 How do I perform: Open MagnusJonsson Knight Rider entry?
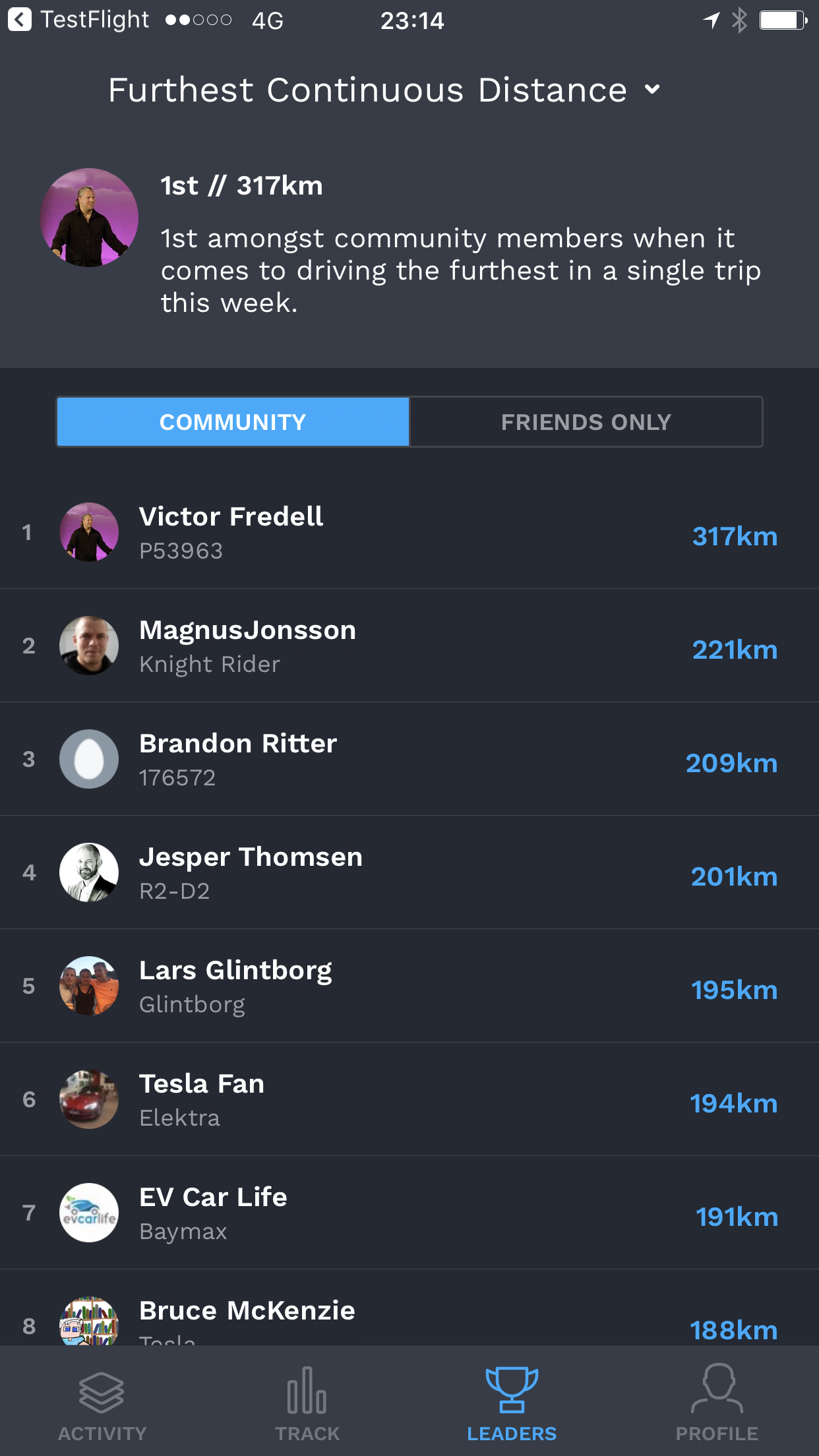(x=409, y=646)
